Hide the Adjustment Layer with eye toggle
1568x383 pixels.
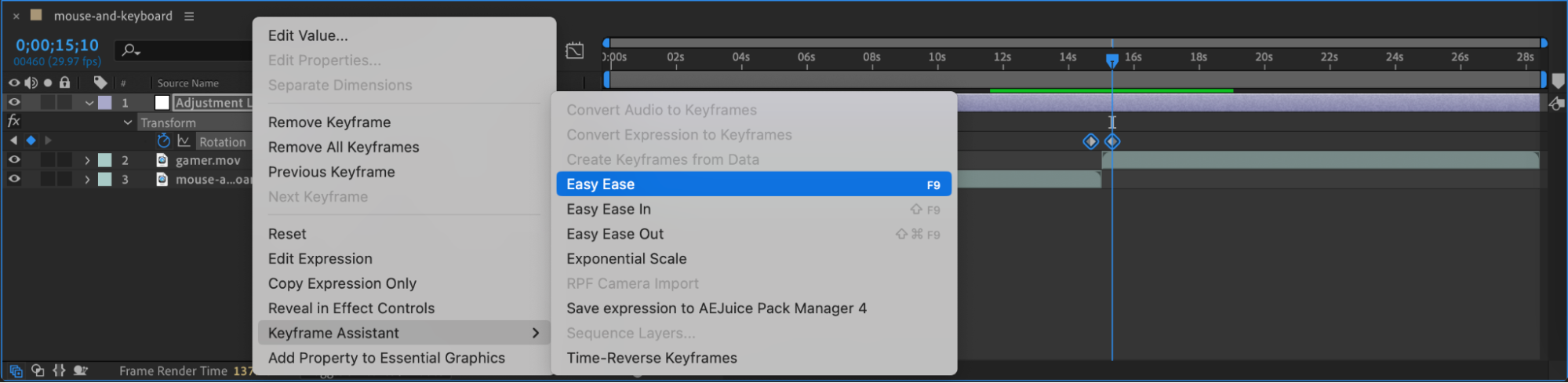pos(14,102)
